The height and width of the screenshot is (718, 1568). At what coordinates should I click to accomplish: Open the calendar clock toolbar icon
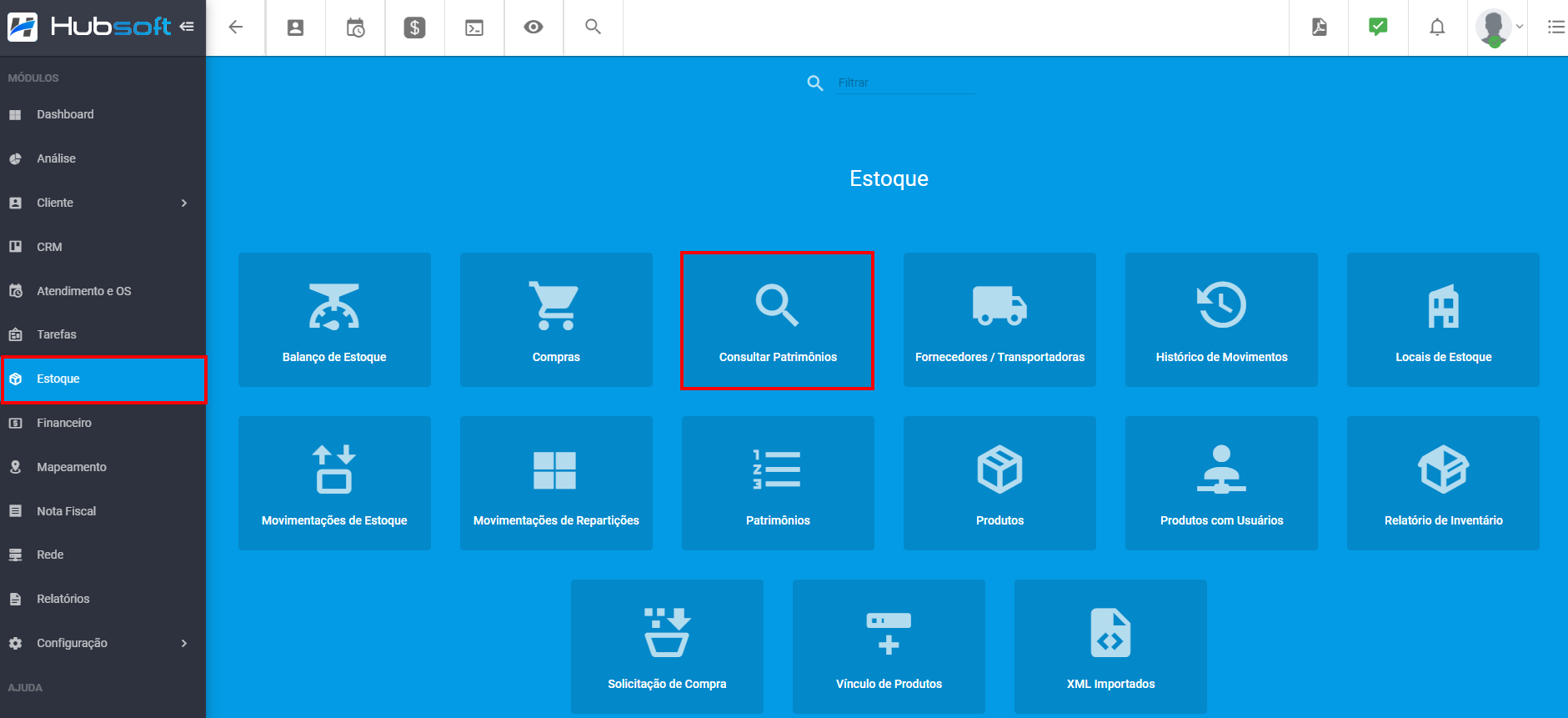(355, 28)
